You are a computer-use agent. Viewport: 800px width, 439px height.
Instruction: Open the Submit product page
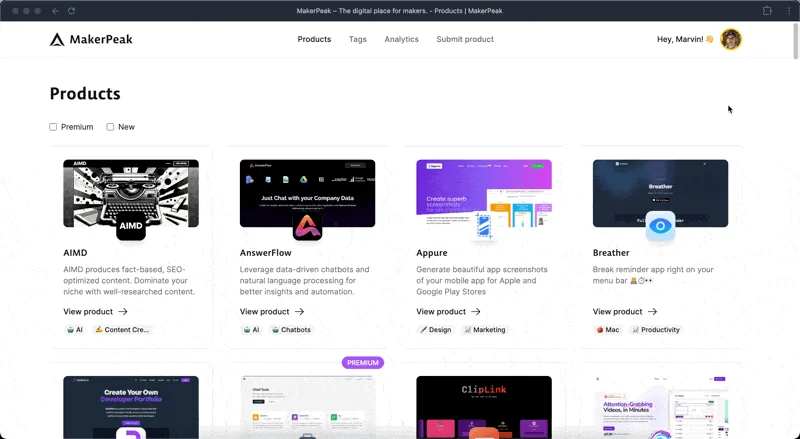click(x=465, y=40)
